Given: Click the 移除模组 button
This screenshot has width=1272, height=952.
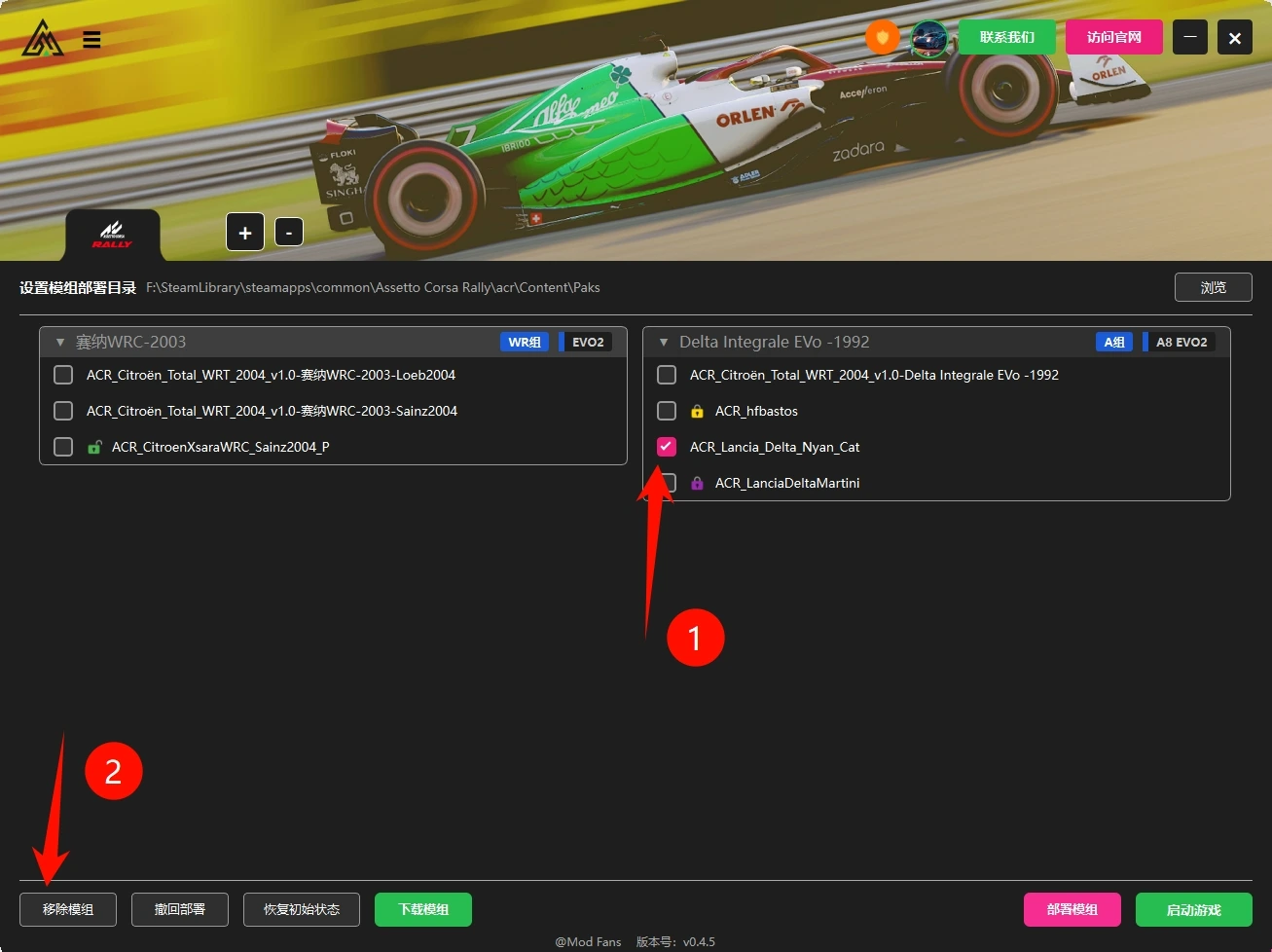Looking at the screenshot, I should 68,909.
